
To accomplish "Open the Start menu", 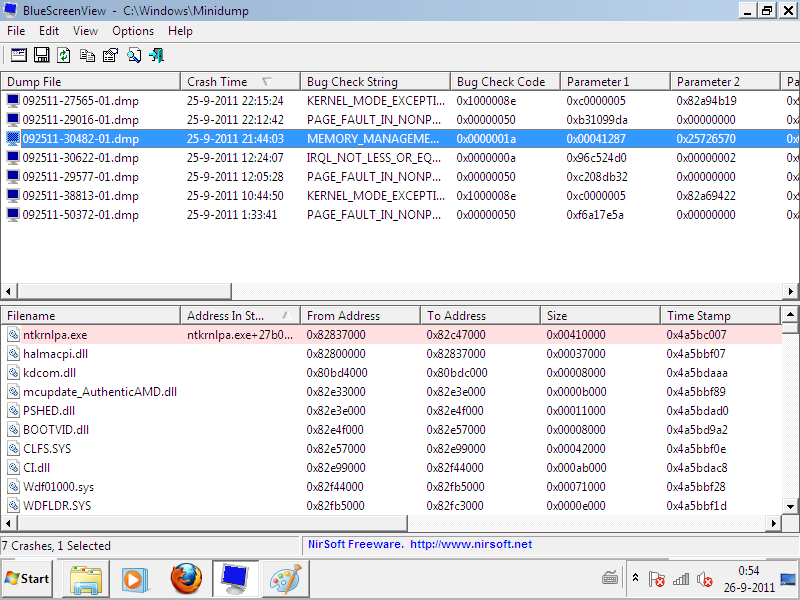I will (27, 579).
